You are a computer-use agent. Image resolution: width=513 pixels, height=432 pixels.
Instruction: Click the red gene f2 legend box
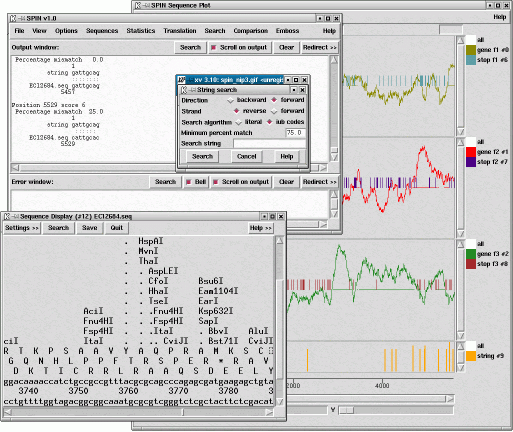coord(471,152)
